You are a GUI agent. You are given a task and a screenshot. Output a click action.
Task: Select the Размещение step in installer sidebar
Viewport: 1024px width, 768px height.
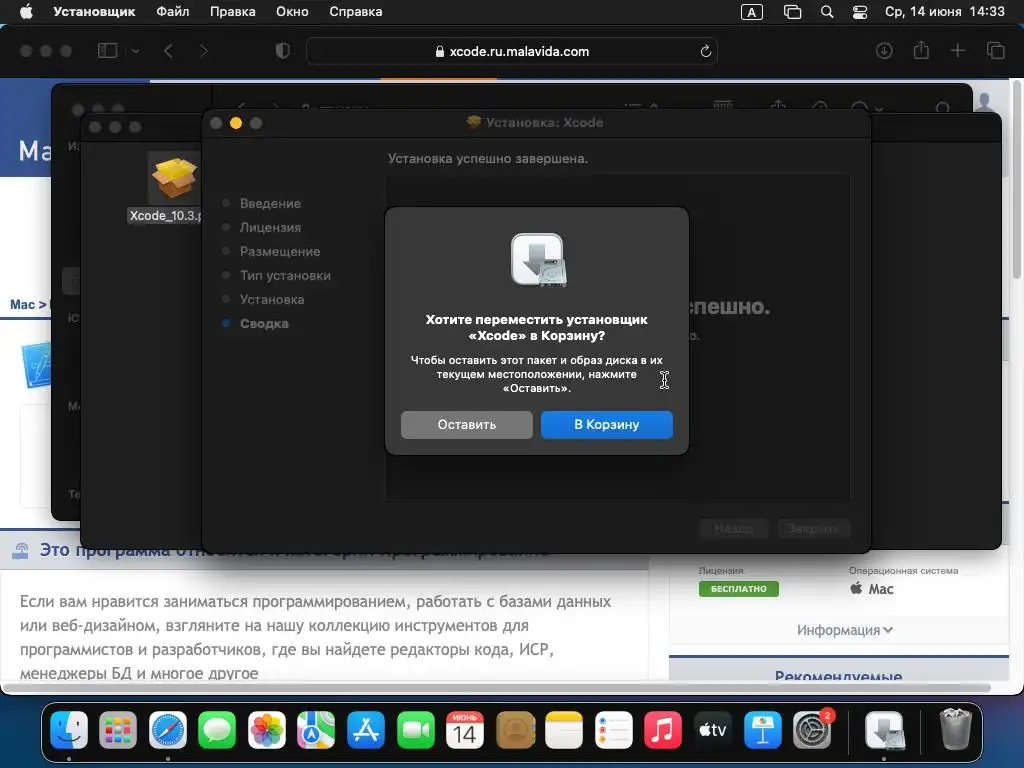click(x=280, y=251)
